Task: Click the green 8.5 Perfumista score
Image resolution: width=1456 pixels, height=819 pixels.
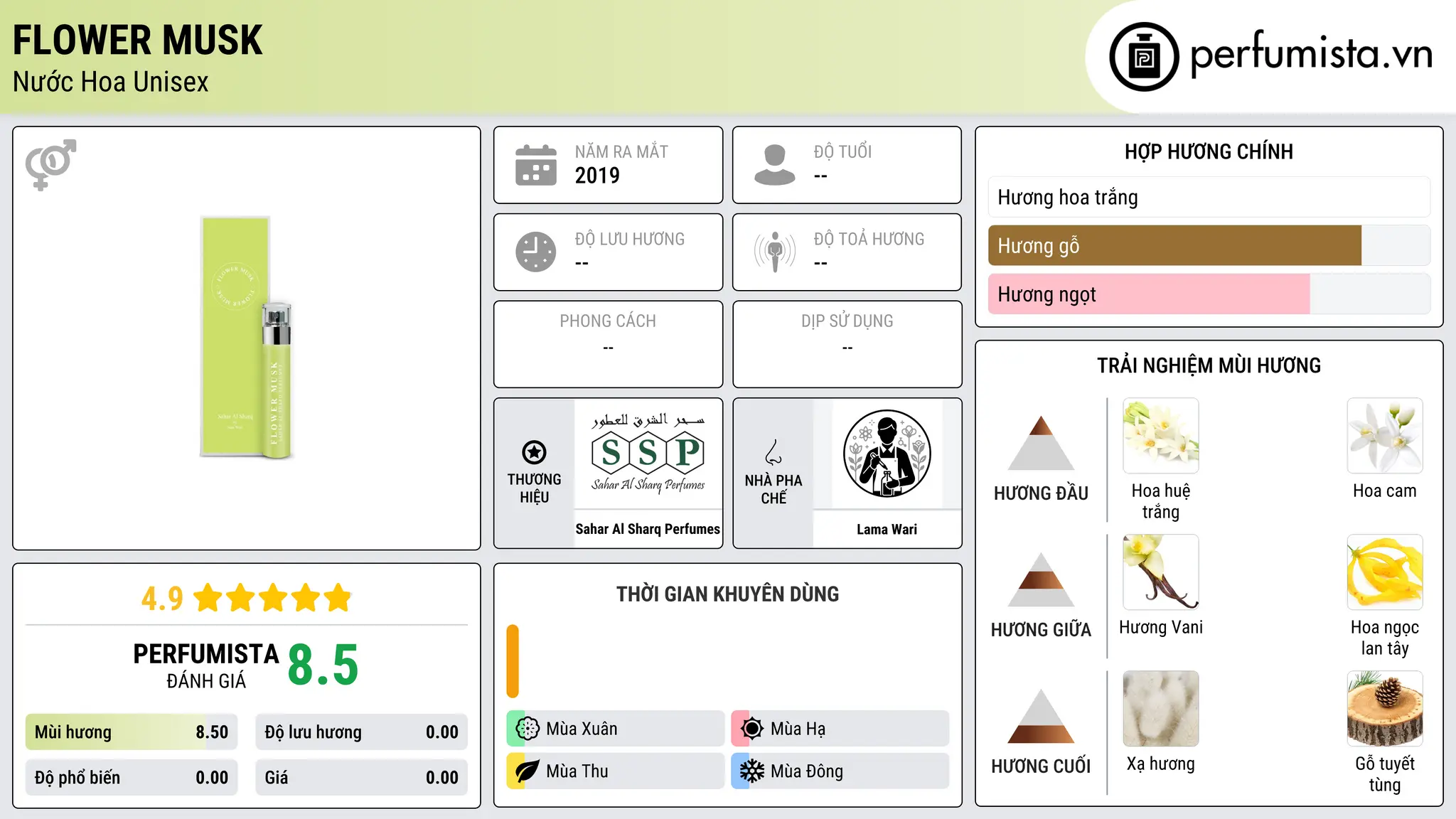Action: tap(323, 665)
